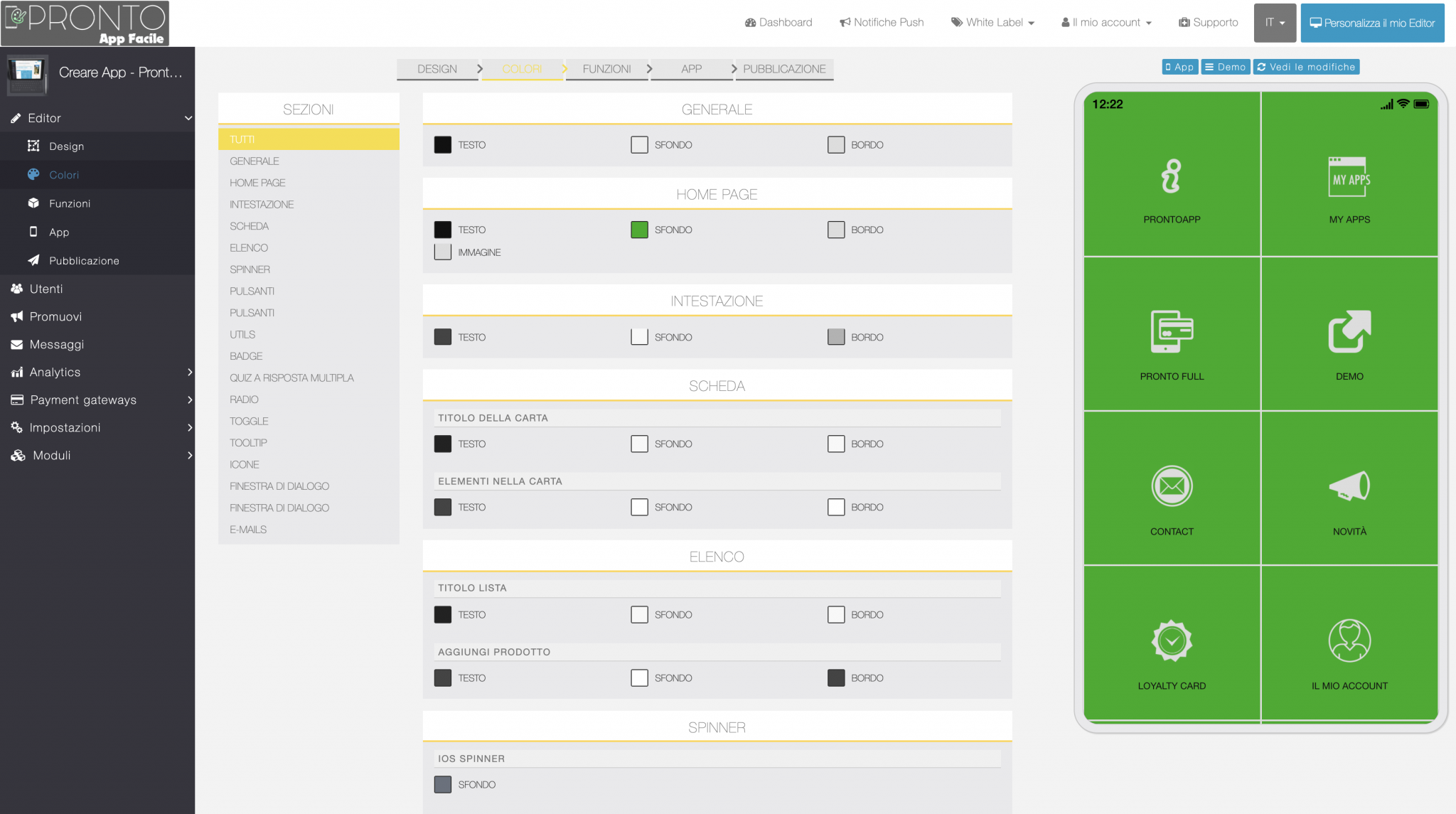Tap the Loyalty Card badge icon

(1172, 641)
